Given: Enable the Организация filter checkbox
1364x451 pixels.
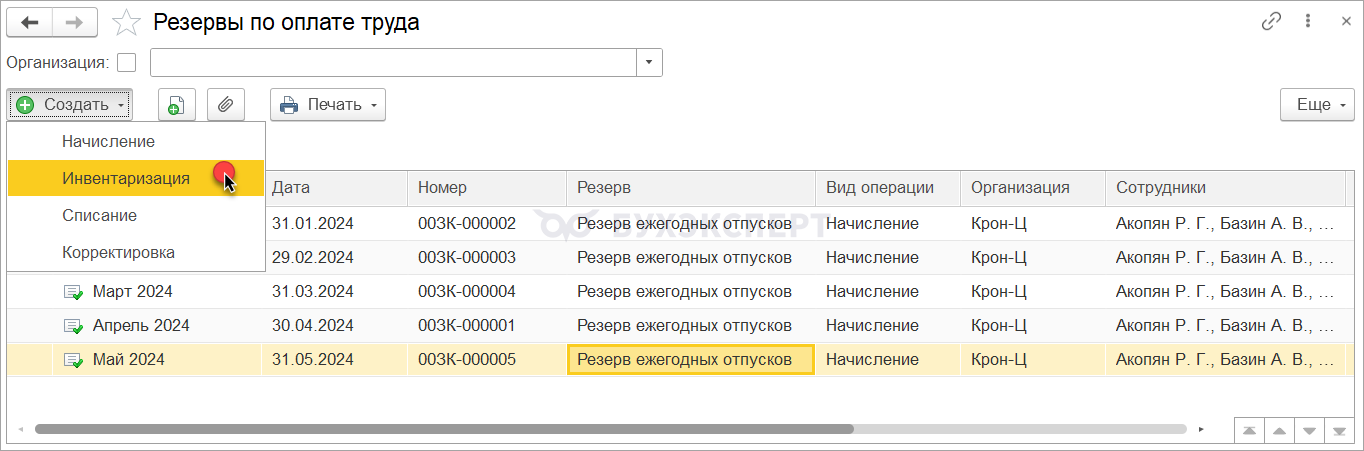Looking at the screenshot, I should pyautogui.click(x=126, y=63).
